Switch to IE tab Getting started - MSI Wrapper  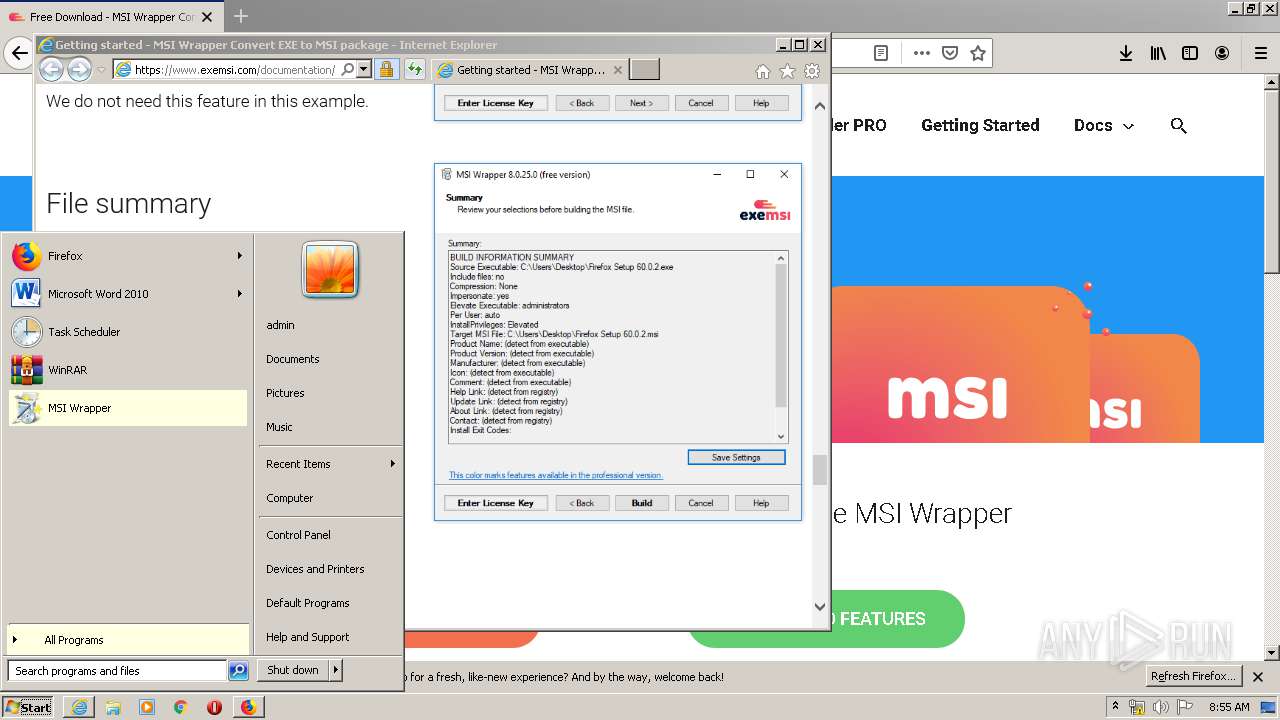coord(530,70)
